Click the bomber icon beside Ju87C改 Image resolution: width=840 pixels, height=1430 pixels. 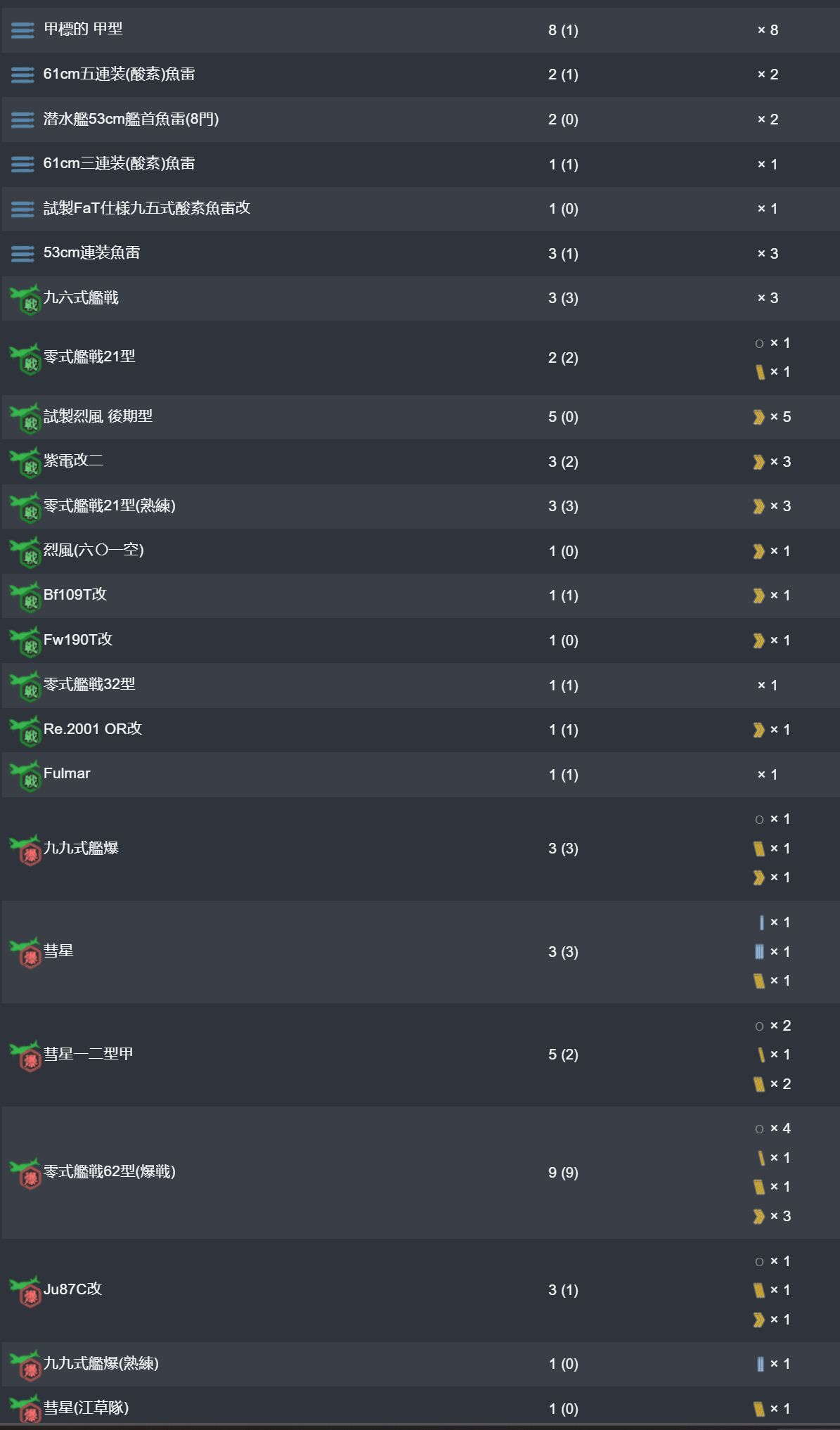click(26, 1290)
